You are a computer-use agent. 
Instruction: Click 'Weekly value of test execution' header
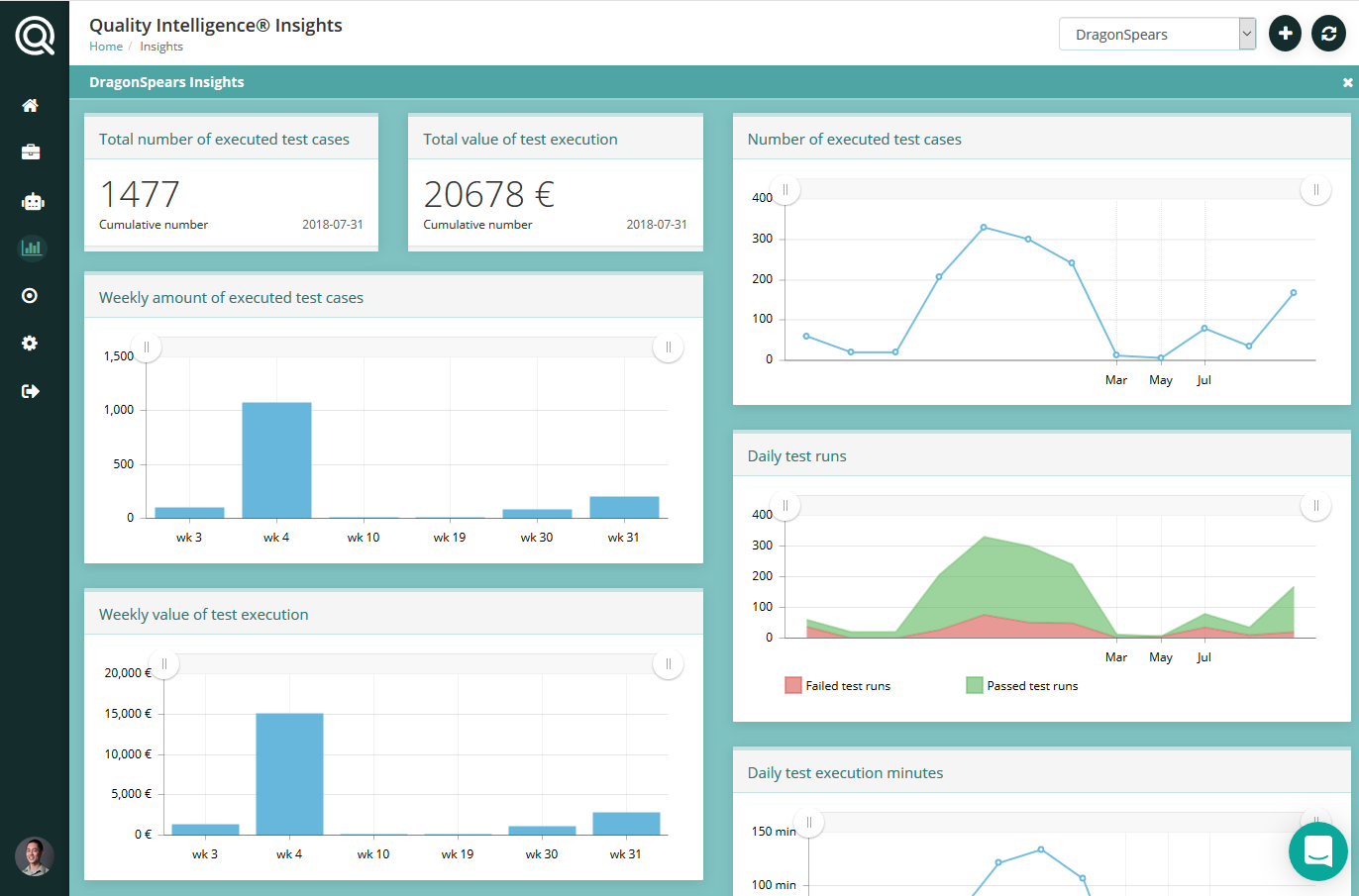coord(203,615)
